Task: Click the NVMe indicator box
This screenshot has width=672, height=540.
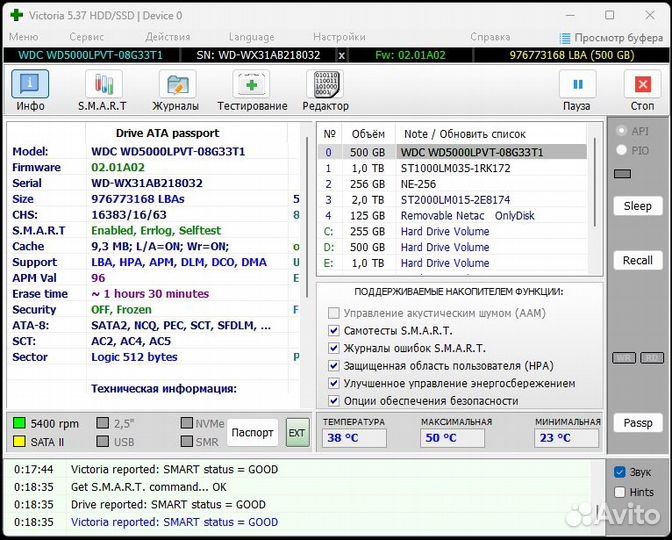Action: (x=186, y=423)
